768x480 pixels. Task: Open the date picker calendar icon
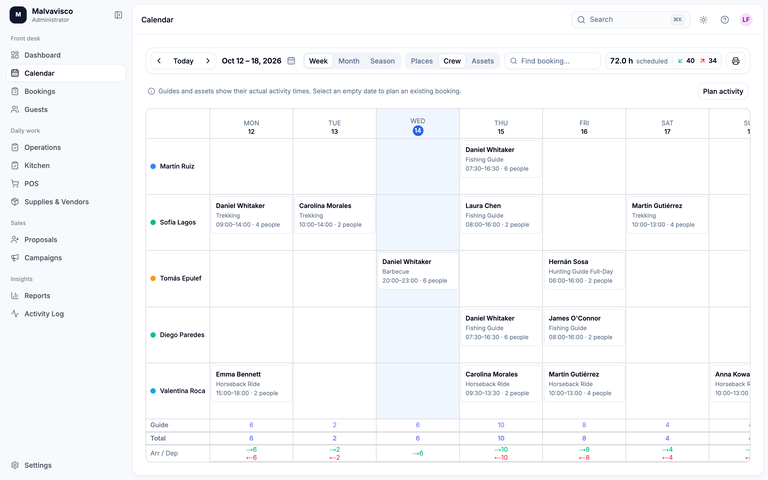pos(291,61)
